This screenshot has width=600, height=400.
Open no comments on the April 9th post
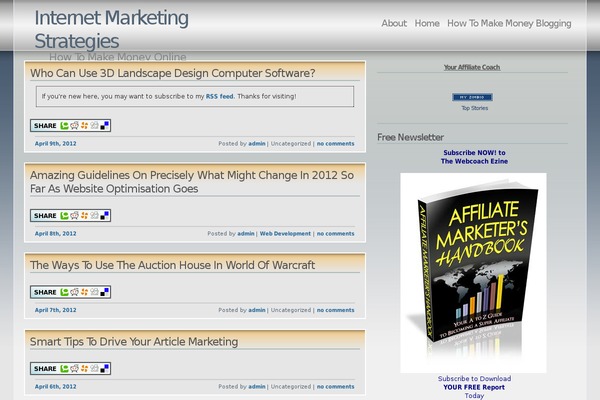(335, 144)
